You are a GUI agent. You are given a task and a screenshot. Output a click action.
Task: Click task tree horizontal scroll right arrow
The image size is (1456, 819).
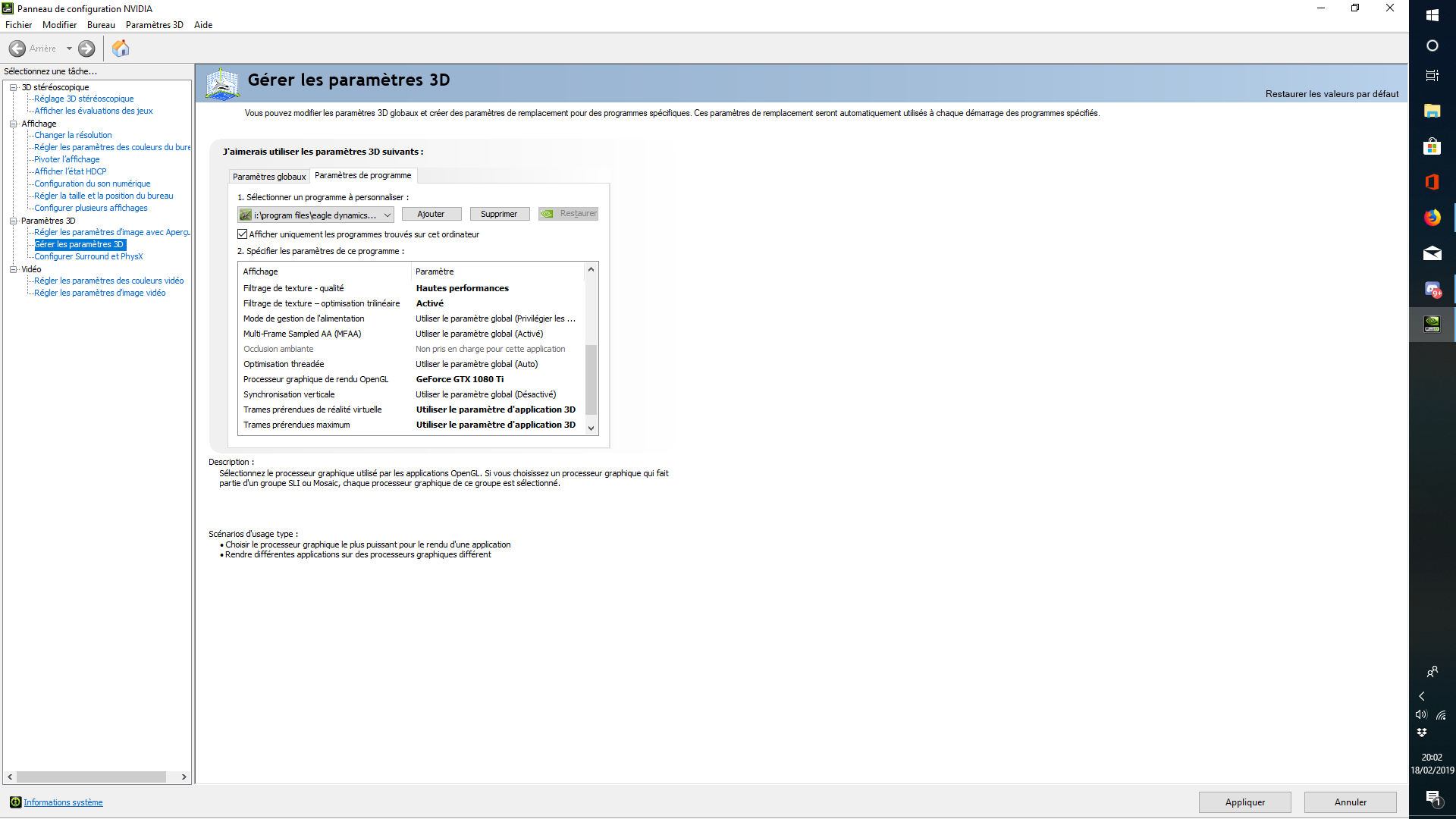184,777
